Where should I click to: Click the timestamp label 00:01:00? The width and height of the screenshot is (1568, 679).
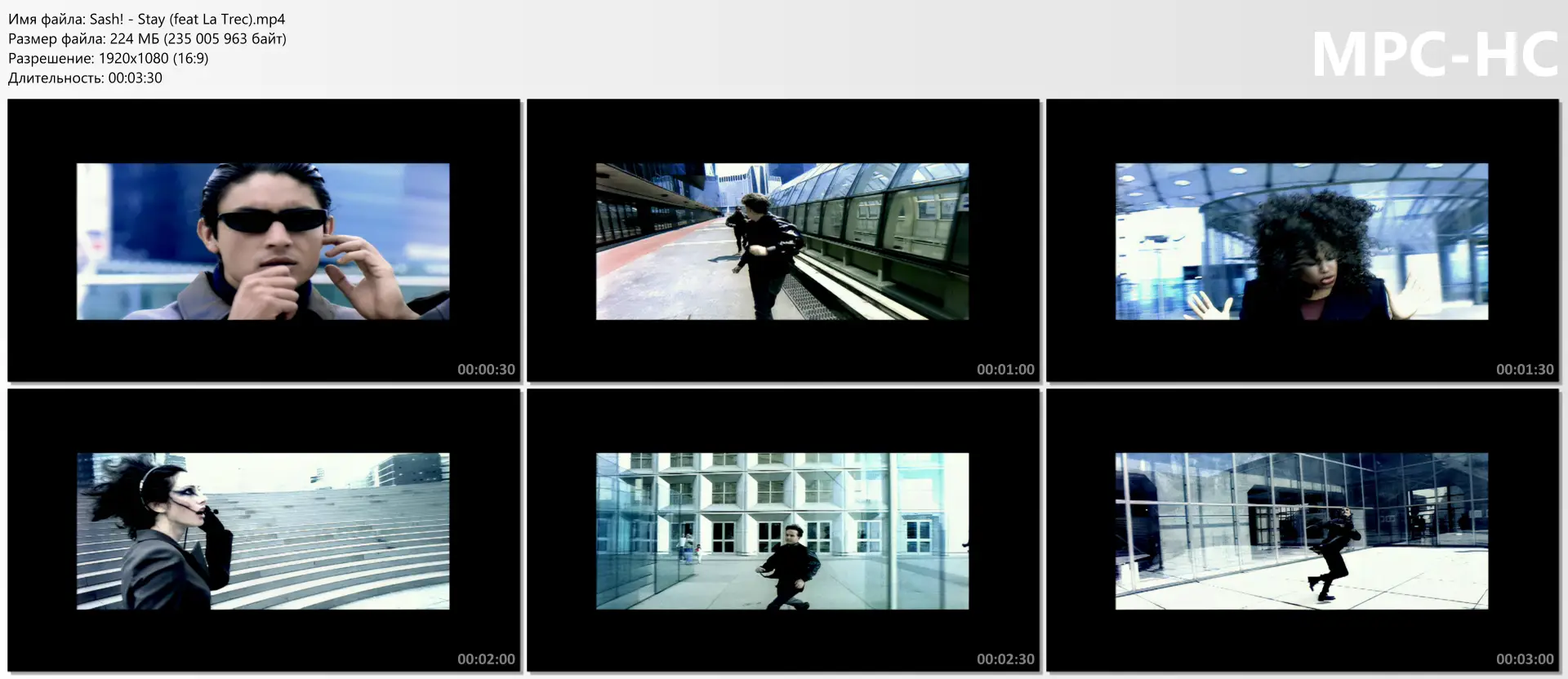click(1005, 370)
